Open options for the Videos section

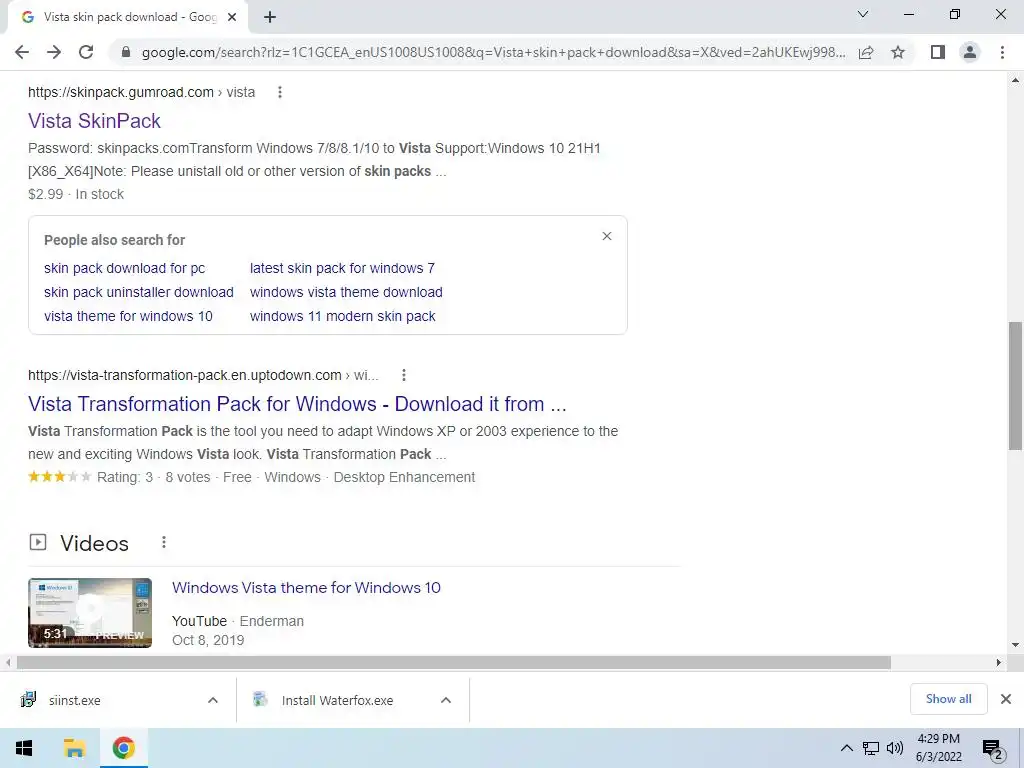tap(164, 542)
